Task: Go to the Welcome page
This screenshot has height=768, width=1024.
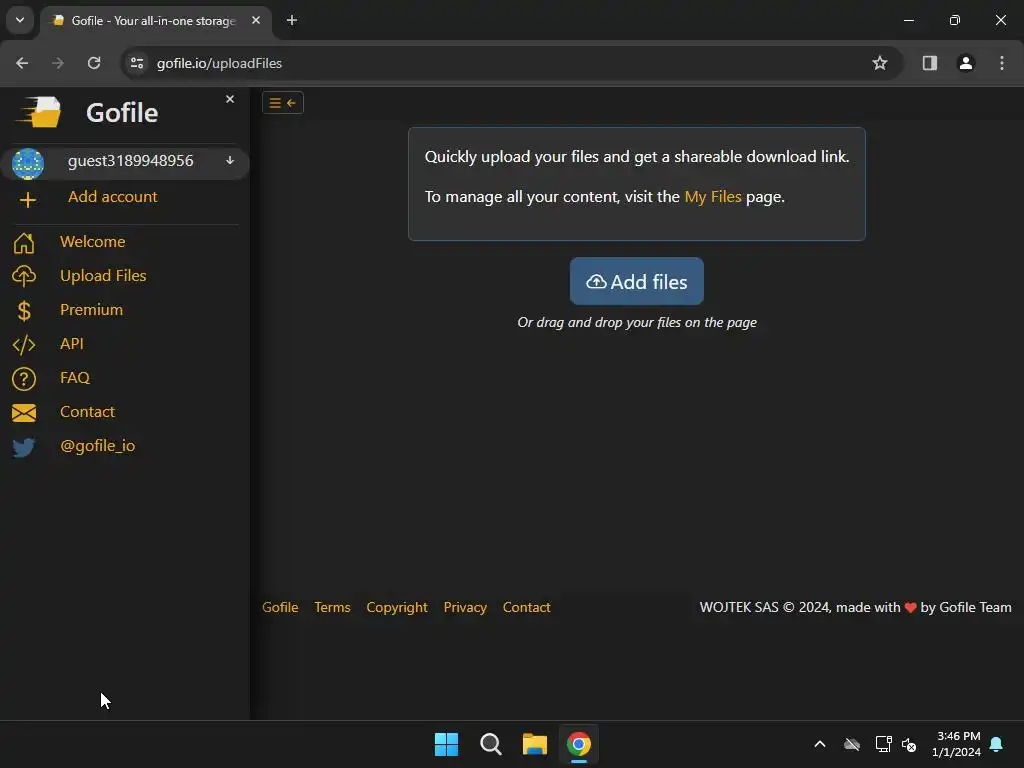Action: 93,242
